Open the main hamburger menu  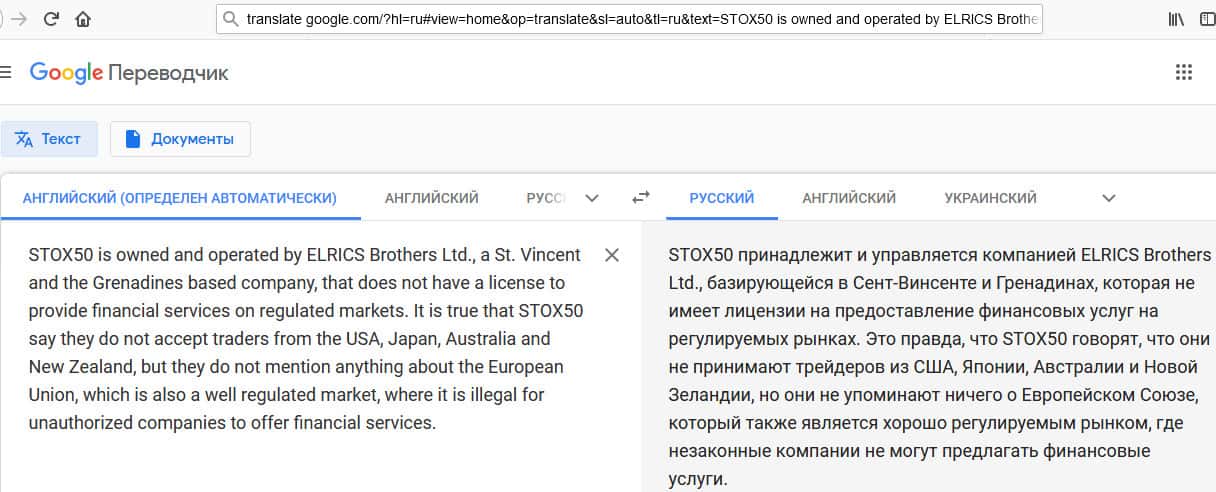[6, 72]
